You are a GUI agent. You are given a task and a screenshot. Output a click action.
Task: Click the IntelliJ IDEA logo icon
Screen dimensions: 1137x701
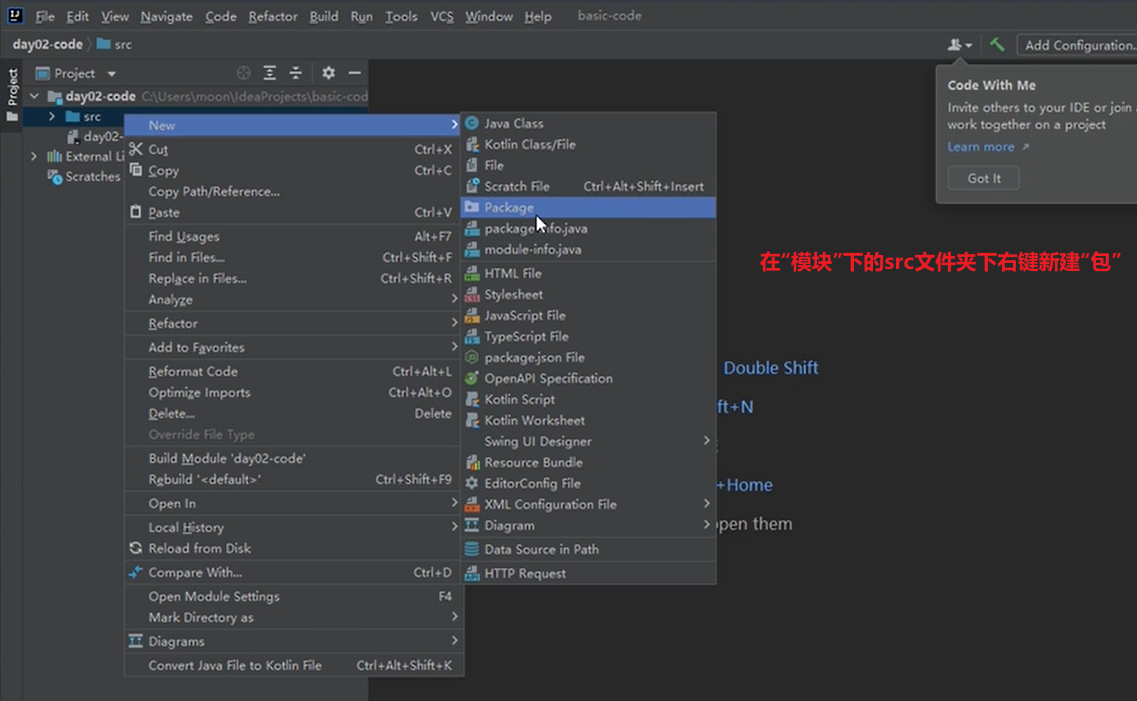tap(15, 15)
